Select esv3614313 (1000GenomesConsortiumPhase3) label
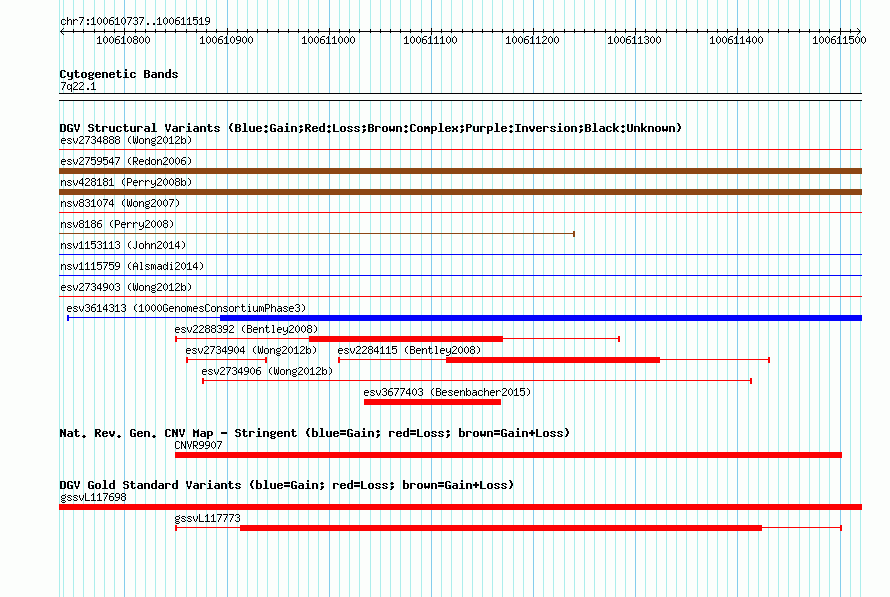The width and height of the screenshot is (890, 597). pyautogui.click(x=186, y=308)
